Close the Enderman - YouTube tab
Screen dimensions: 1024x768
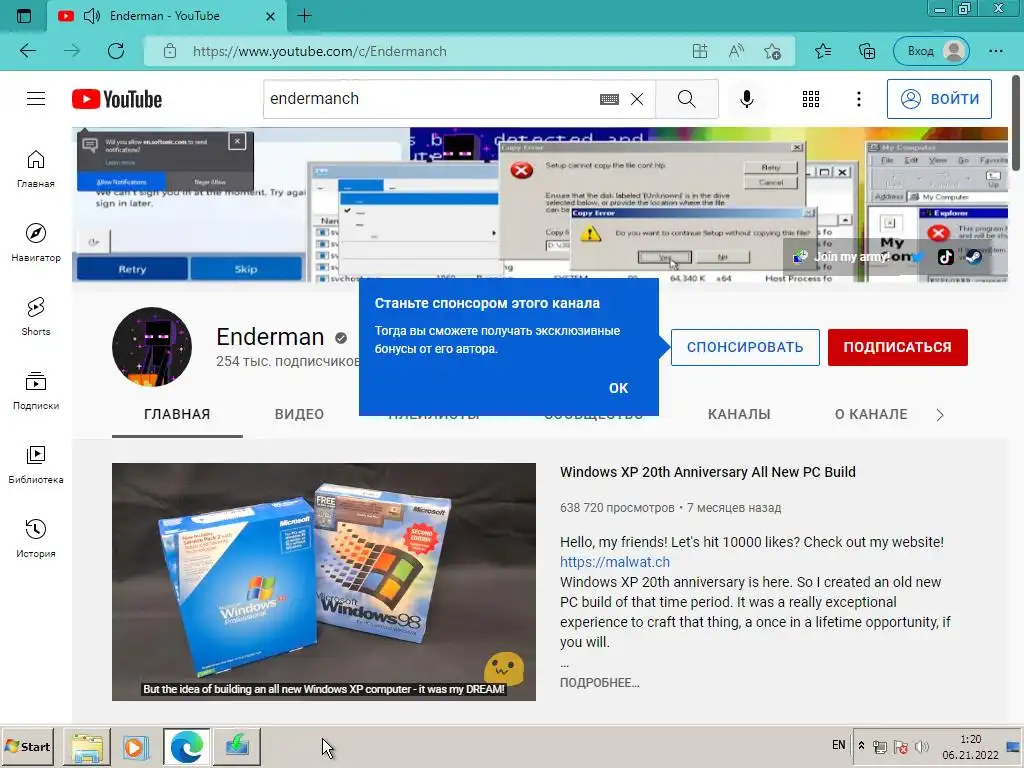click(x=270, y=16)
